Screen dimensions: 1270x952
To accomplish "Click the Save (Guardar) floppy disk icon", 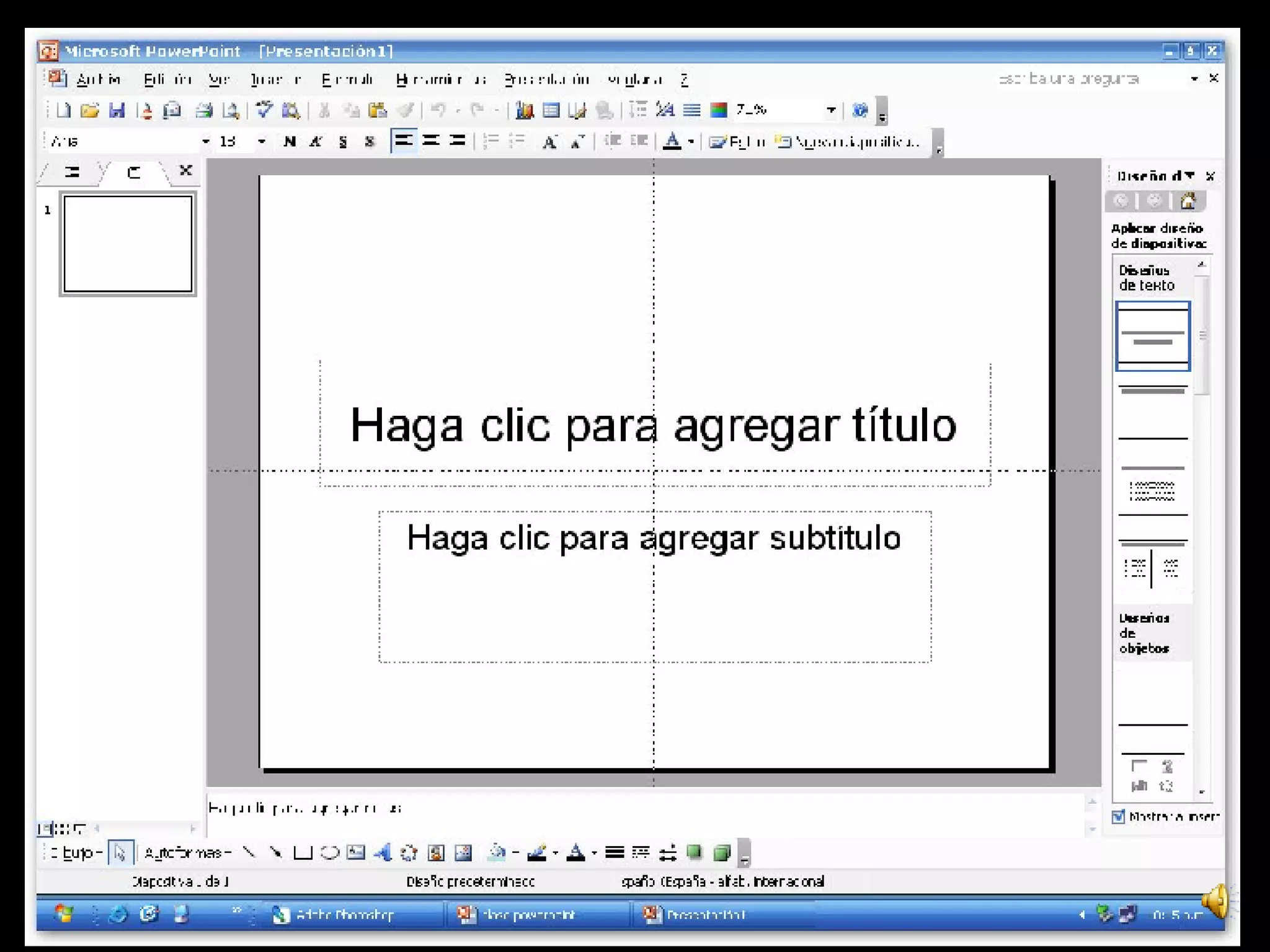I will [117, 110].
